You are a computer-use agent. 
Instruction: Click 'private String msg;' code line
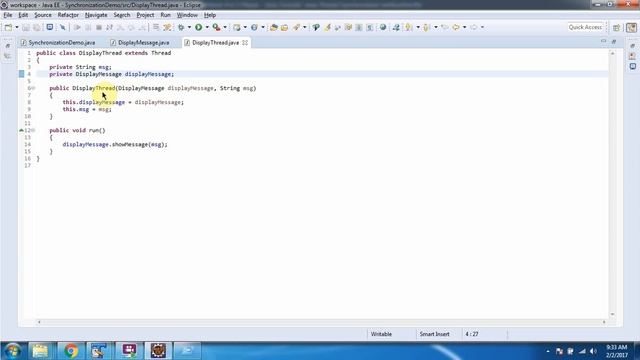pyautogui.click(x=80, y=67)
